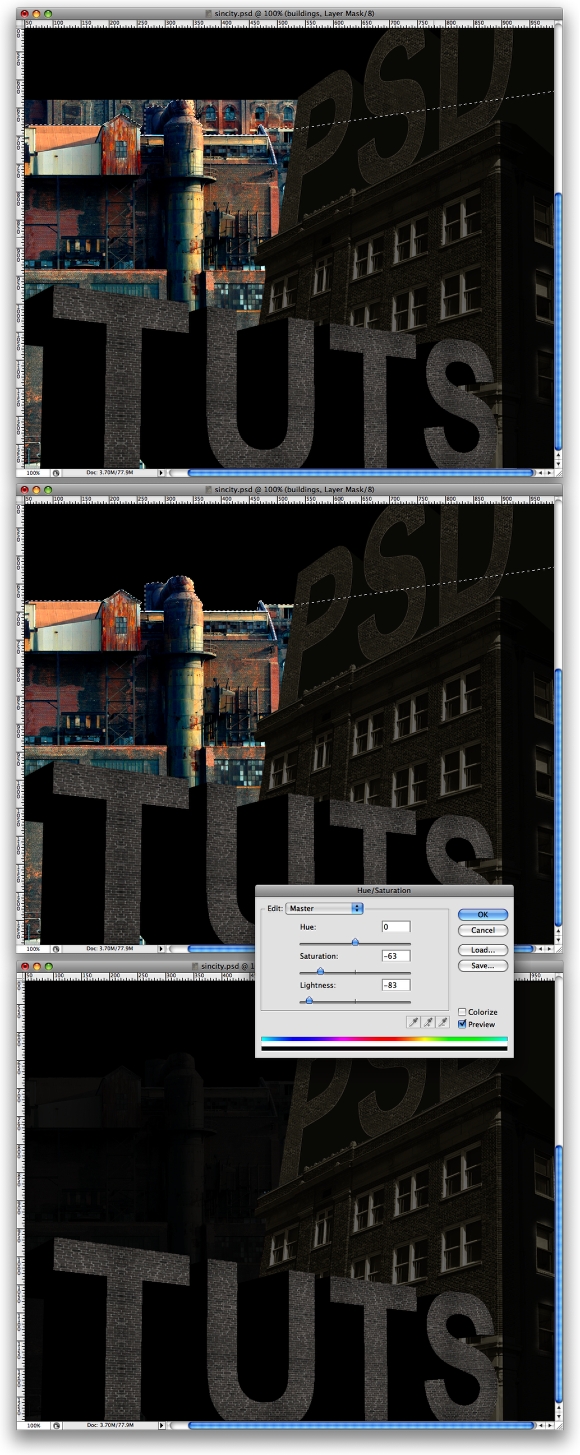
Task: Click the Lightness slider handle
Action: [x=308, y=999]
